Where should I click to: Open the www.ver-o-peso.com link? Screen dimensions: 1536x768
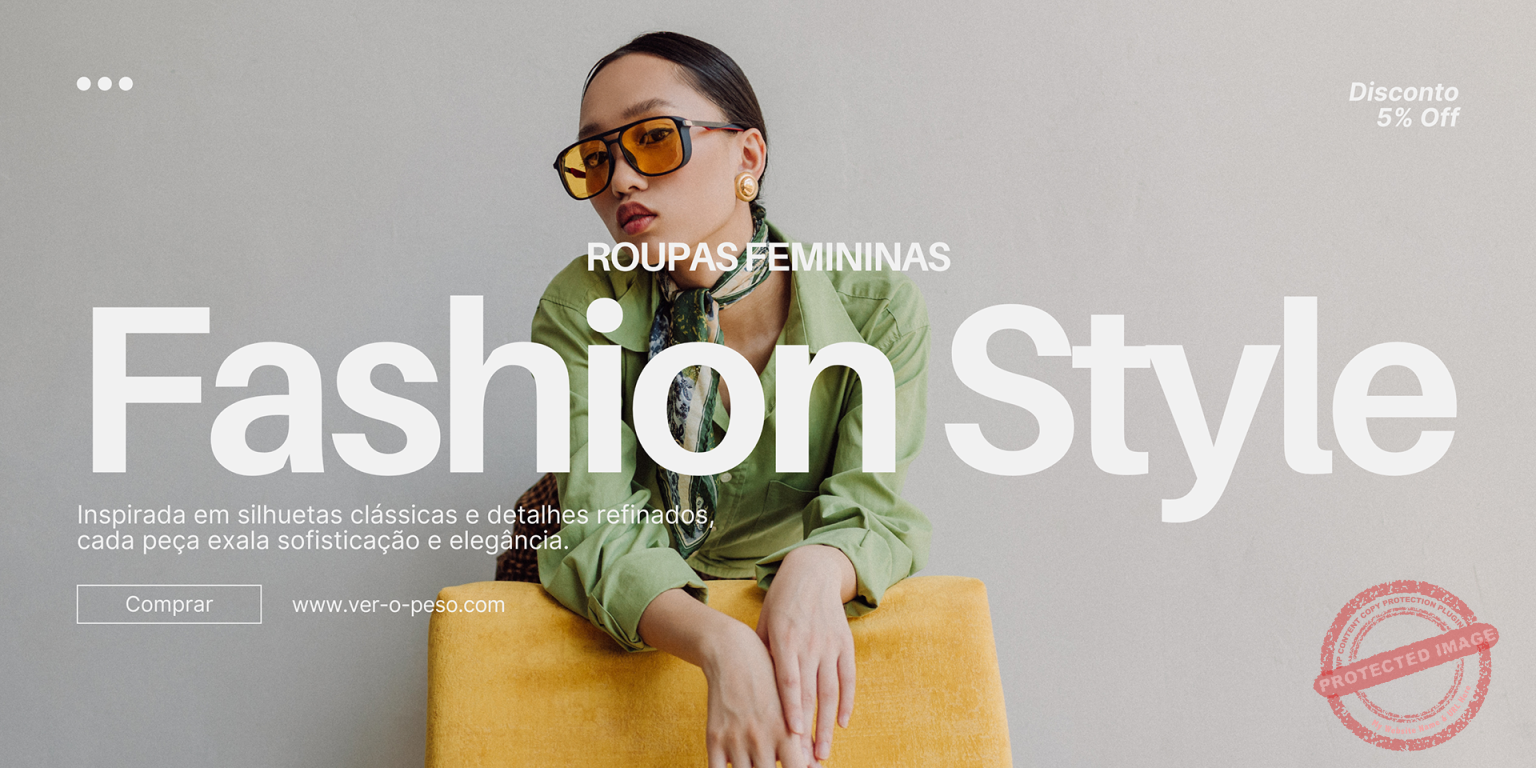[398, 605]
